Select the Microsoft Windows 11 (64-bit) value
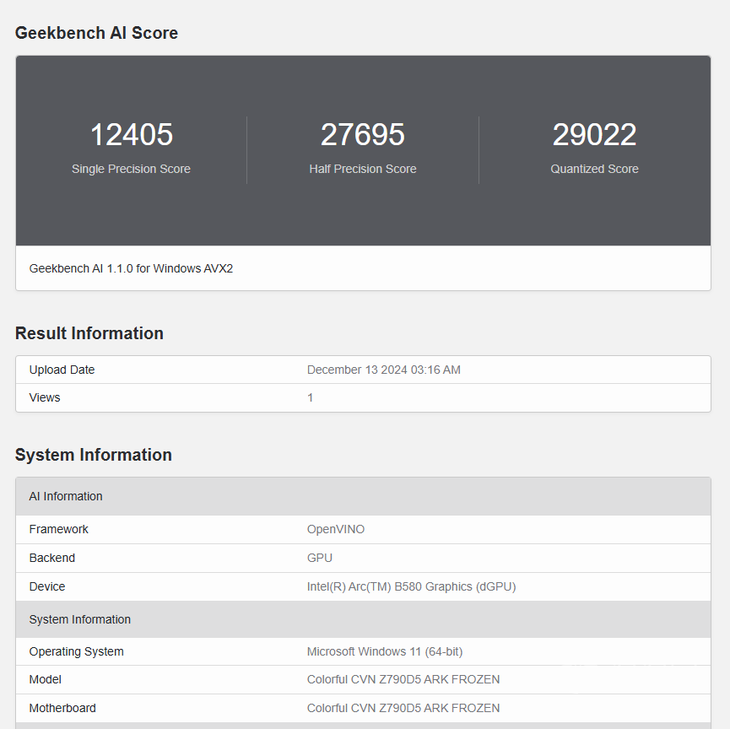Image resolution: width=730 pixels, height=729 pixels. 384,652
